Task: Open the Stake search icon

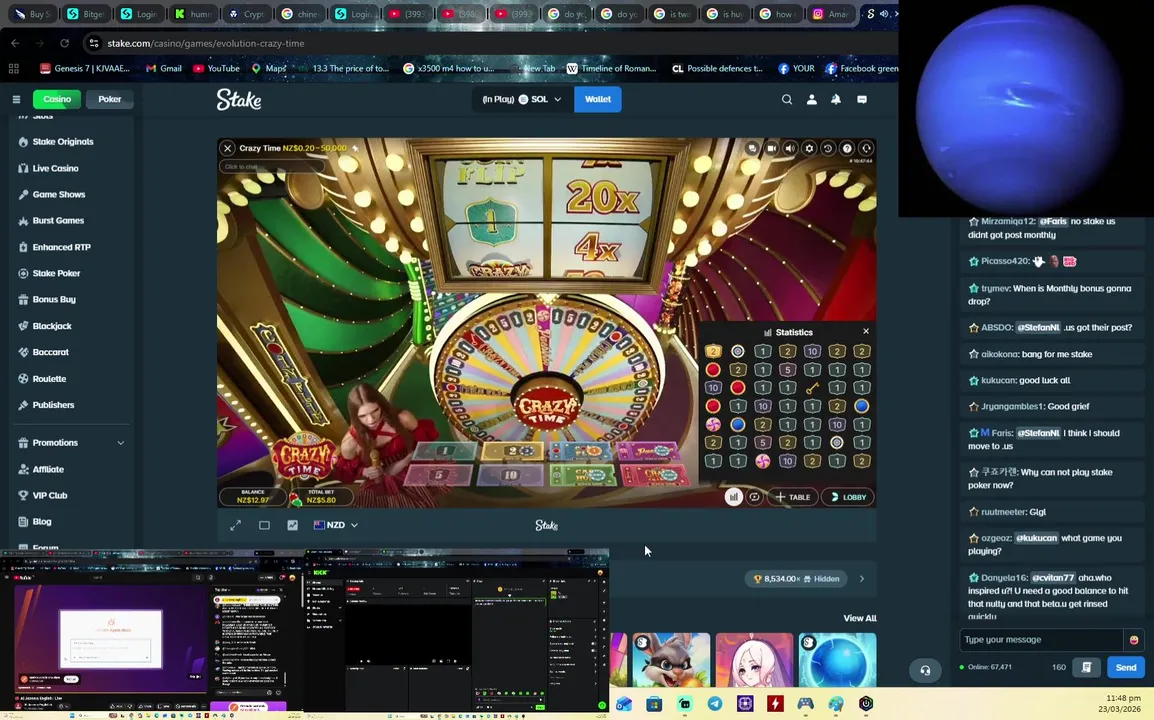Action: 787,99
